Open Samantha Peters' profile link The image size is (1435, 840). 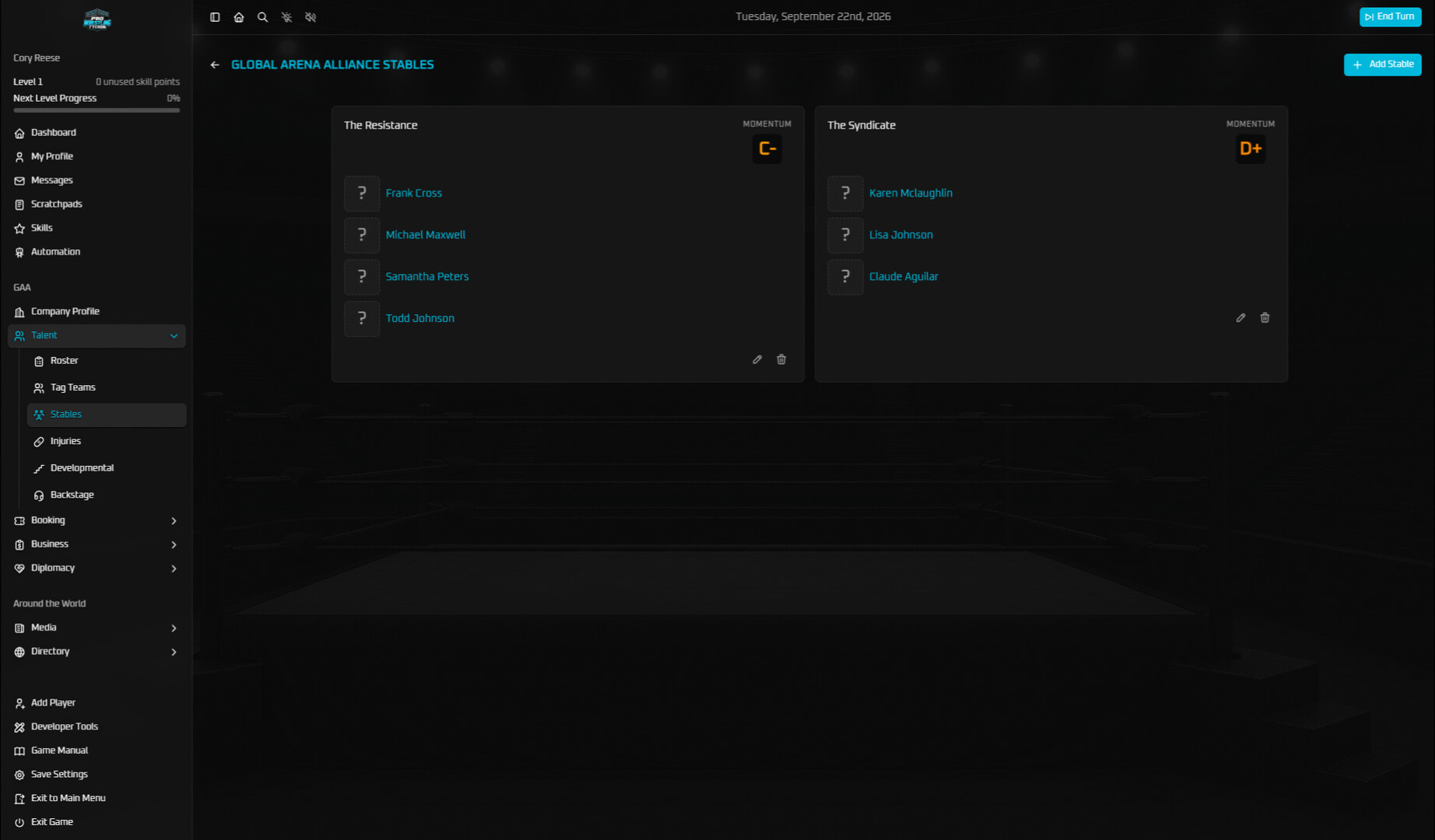pos(427,277)
